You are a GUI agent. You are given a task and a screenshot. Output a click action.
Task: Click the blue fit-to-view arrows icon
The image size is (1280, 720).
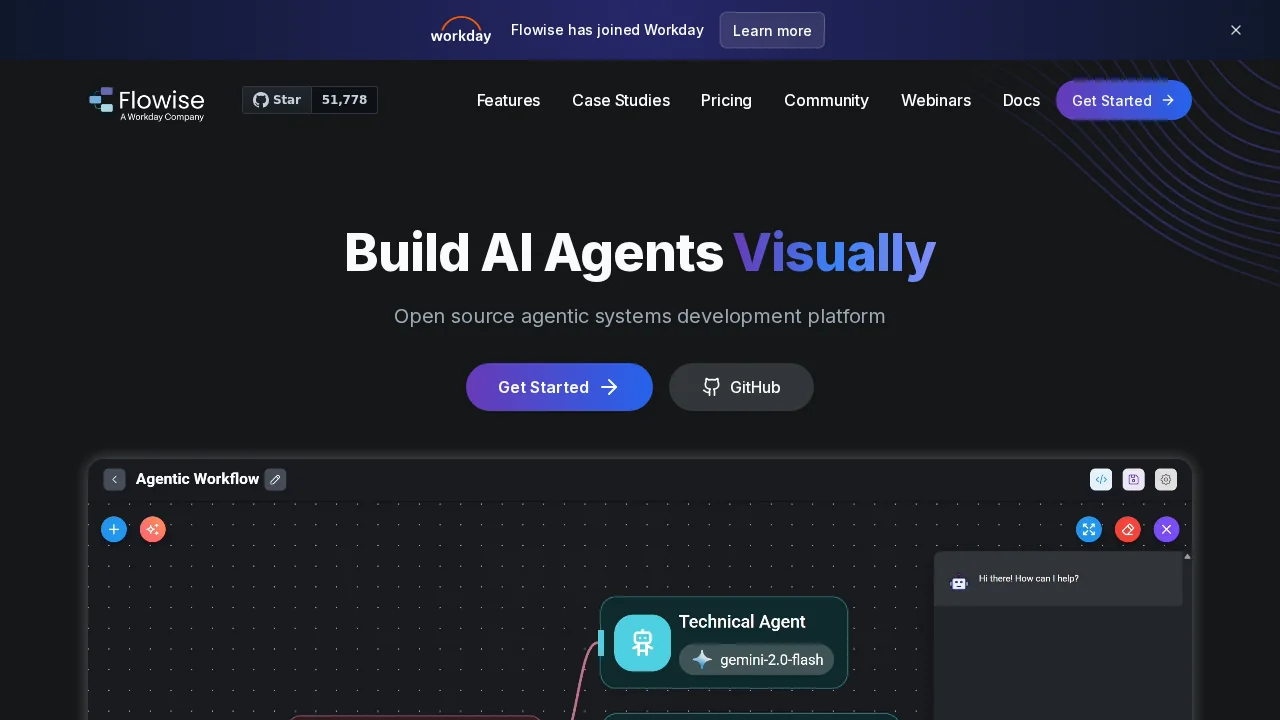(1089, 529)
